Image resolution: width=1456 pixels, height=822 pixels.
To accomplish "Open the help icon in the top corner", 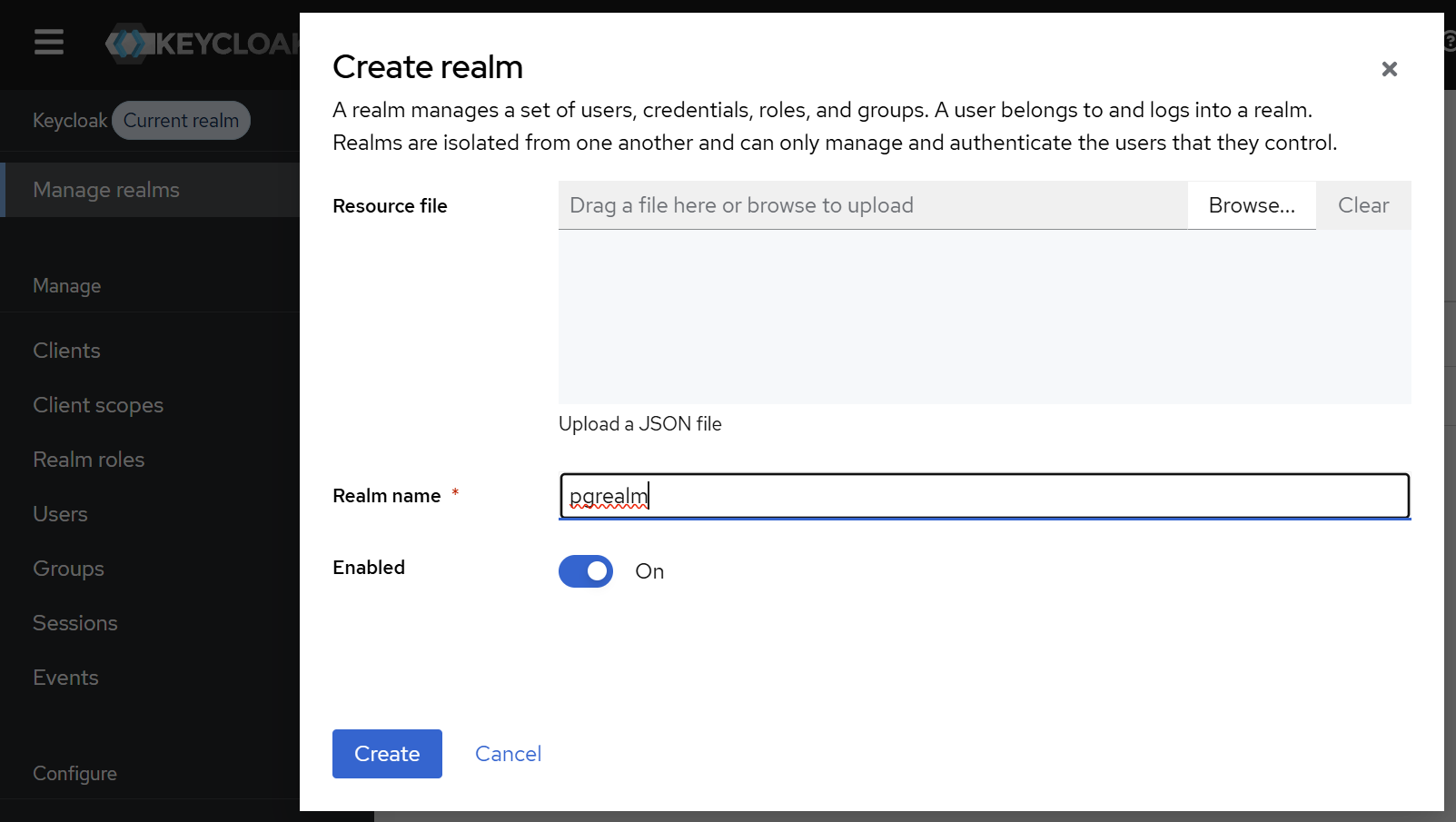I will [1449, 42].
